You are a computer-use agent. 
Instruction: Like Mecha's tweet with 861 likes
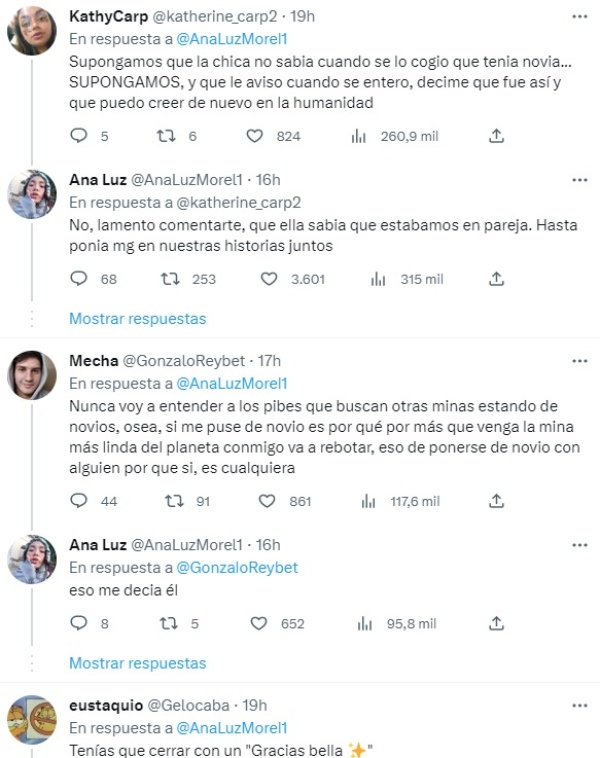point(269,501)
